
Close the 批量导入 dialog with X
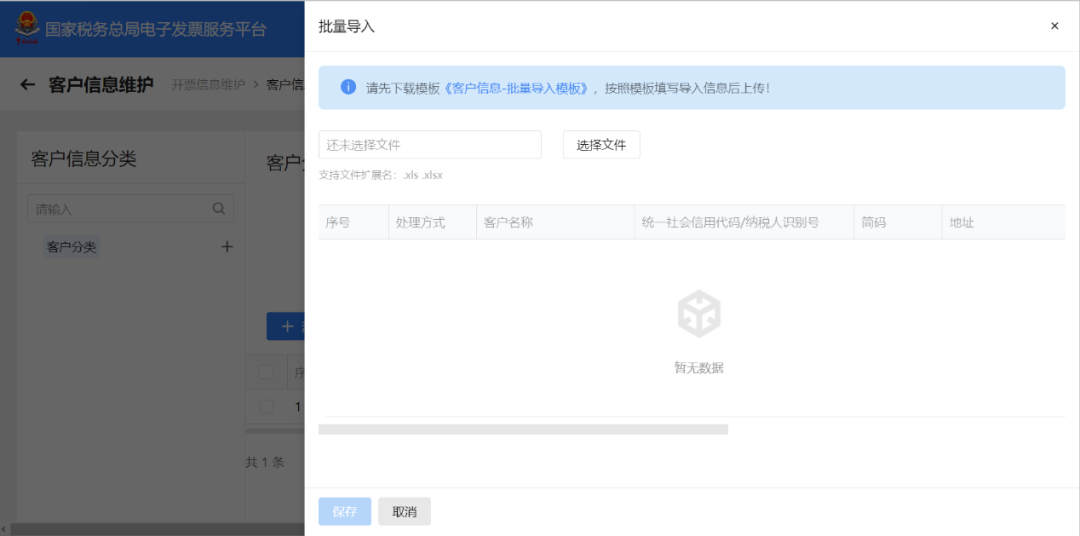(x=1054, y=26)
